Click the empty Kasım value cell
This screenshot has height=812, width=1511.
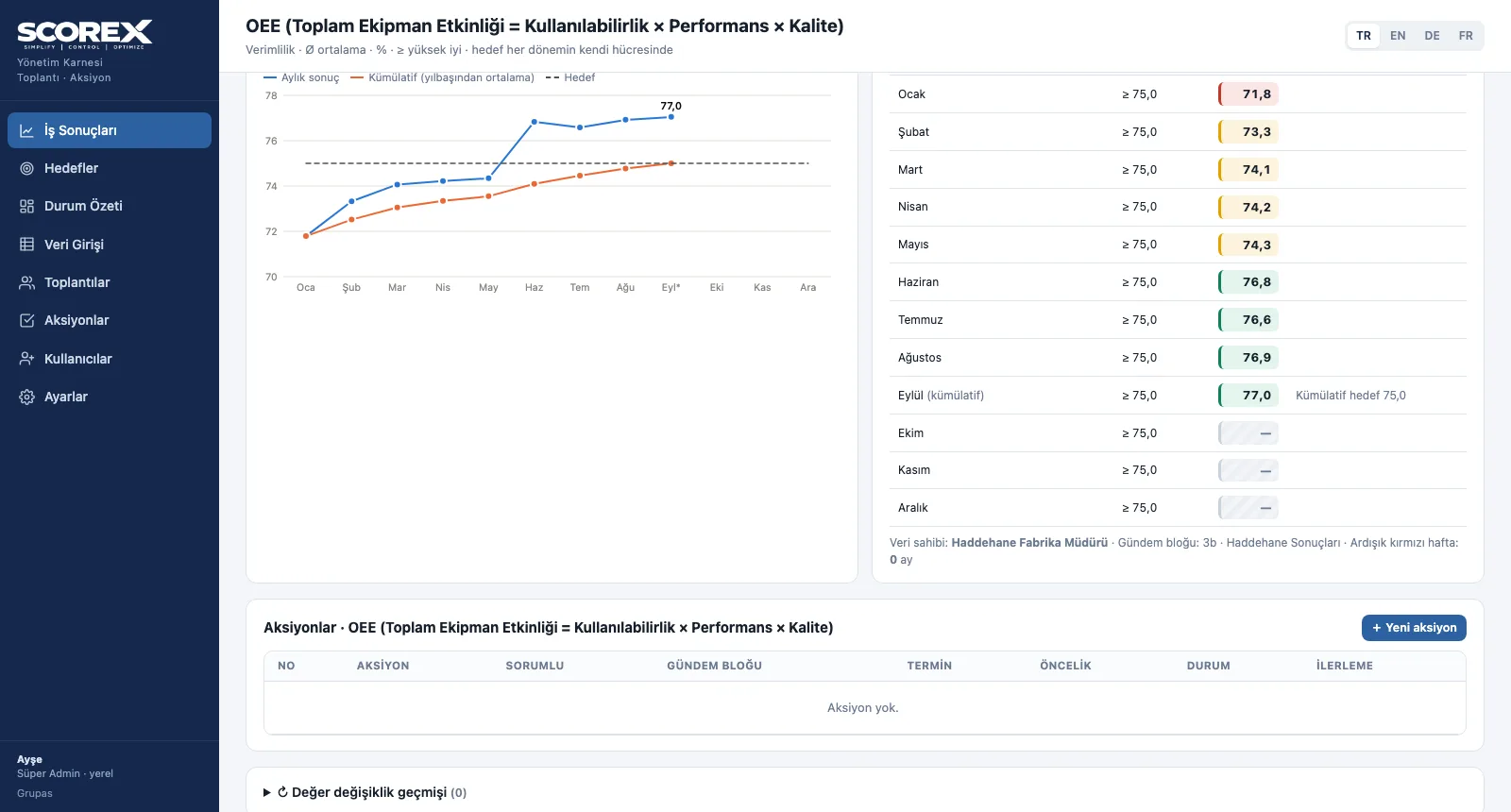1248,470
